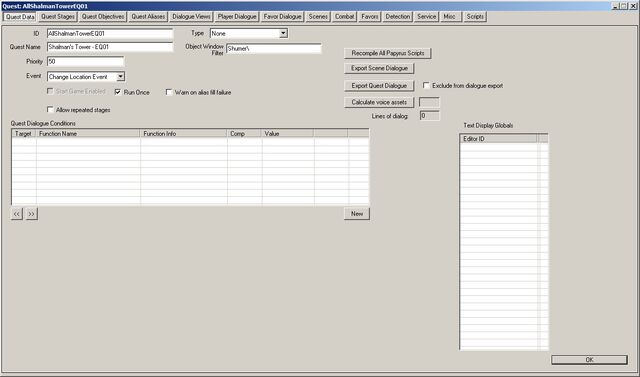640x377 pixels.
Task: Click New condition button
Action: click(x=357, y=214)
